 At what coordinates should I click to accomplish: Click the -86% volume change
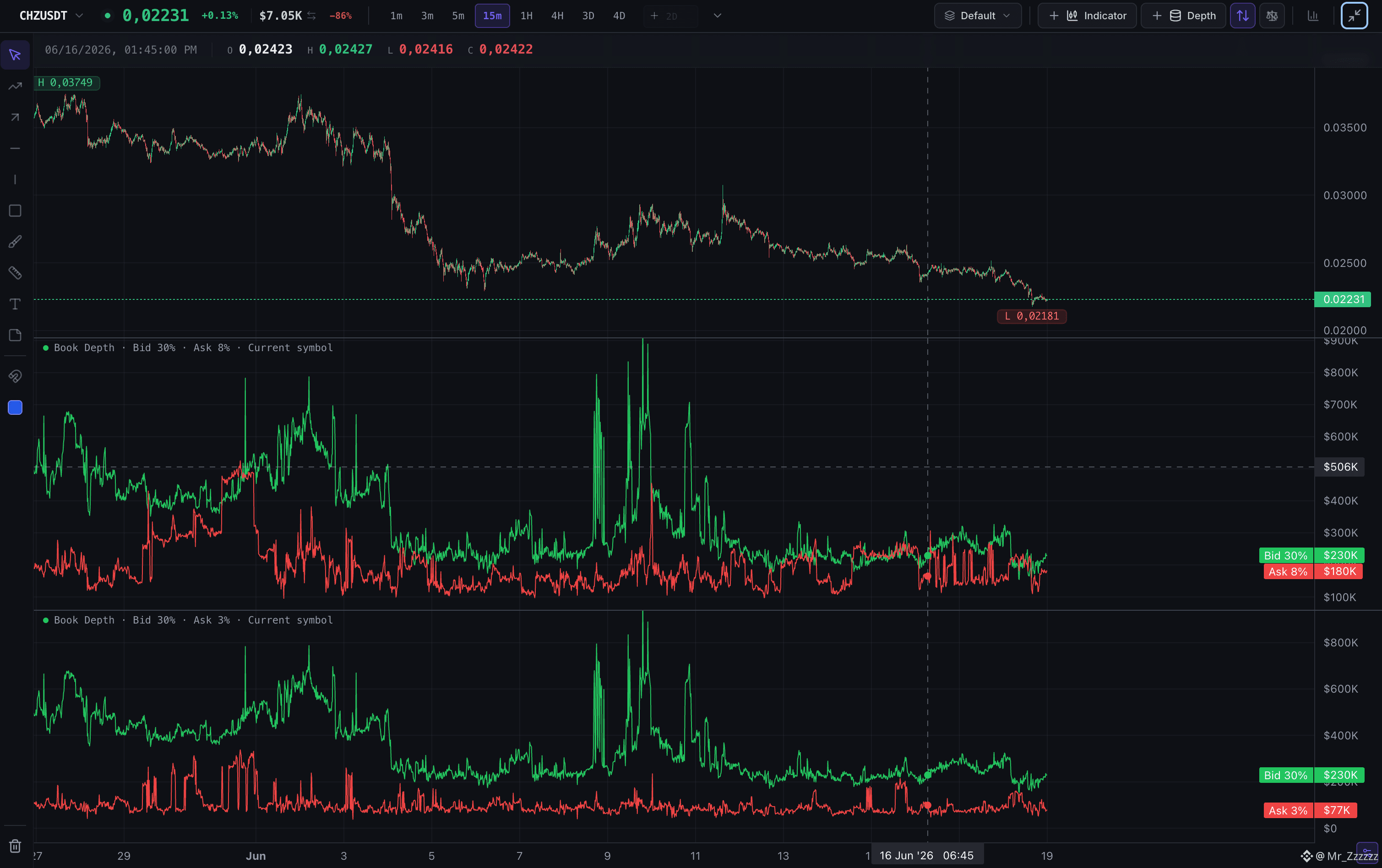pyautogui.click(x=340, y=16)
